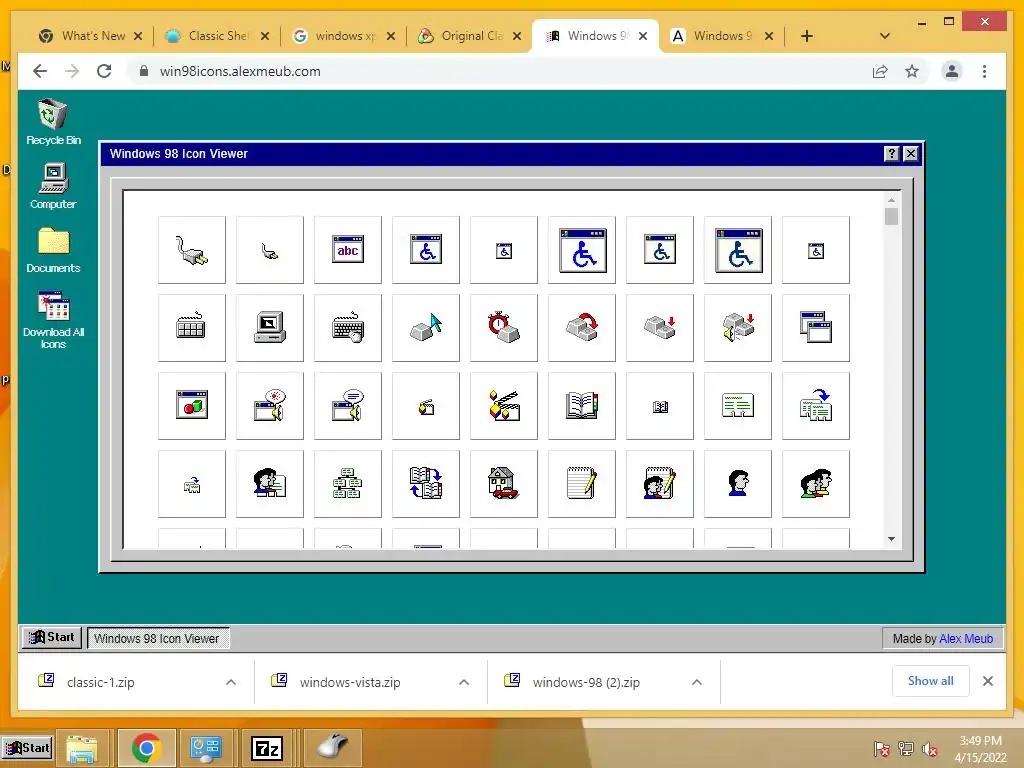Click the icon viewer scrollbar up arrow
The height and width of the screenshot is (768, 1024).
point(891,200)
